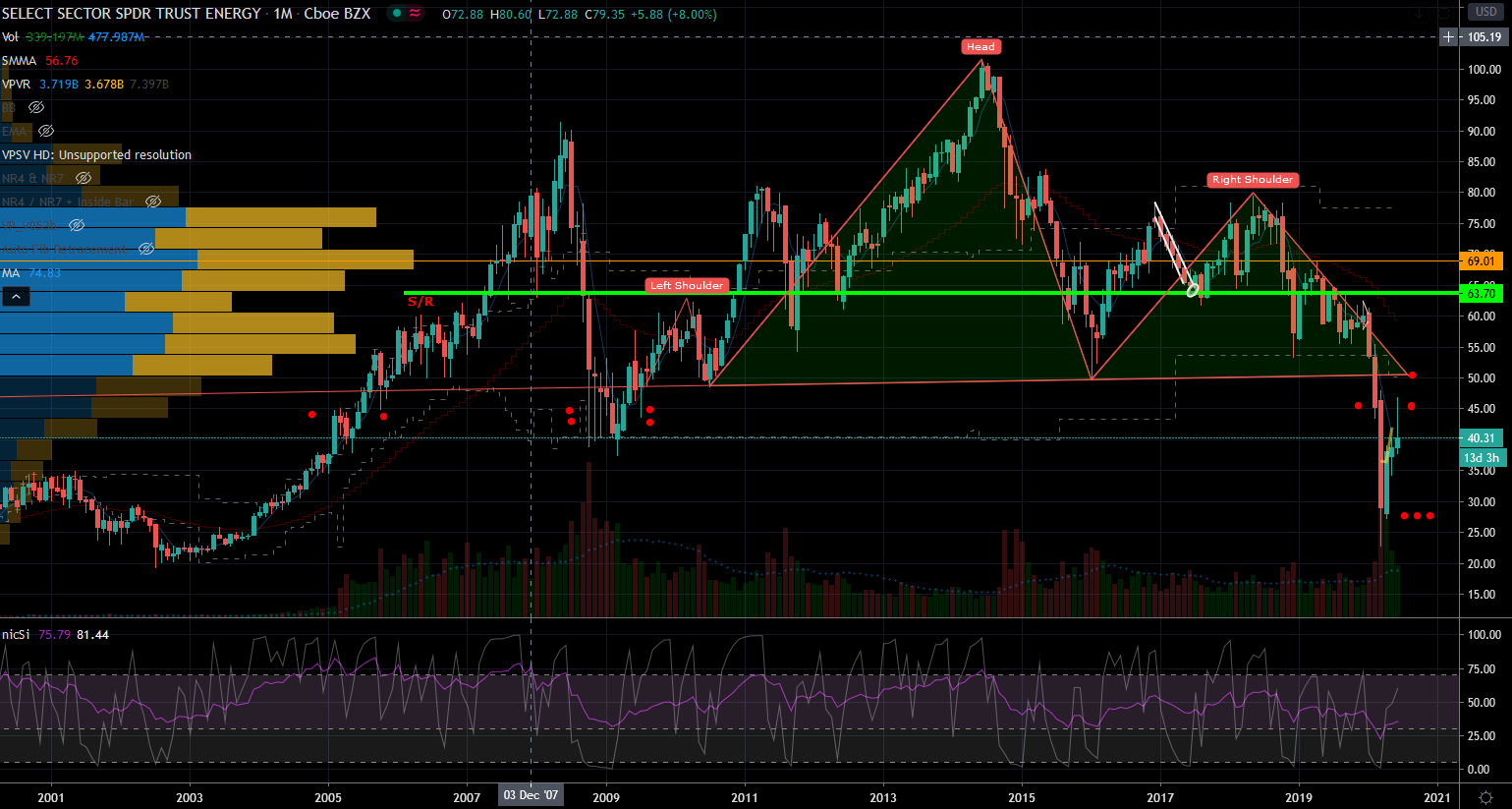The width and height of the screenshot is (1512, 809).
Task: Select the SMMA indicator legend
Action: coord(19,61)
